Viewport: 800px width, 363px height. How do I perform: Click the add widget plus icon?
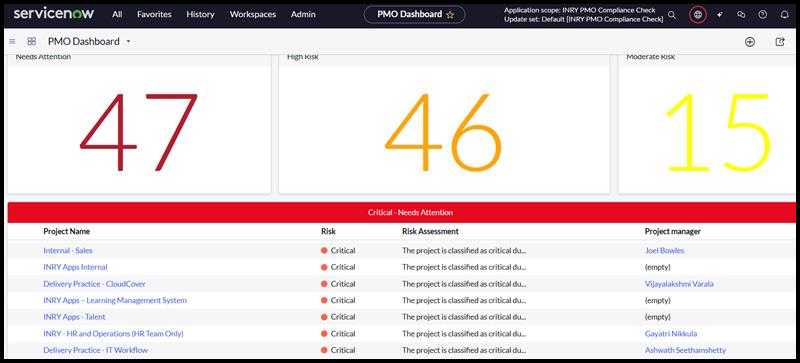(x=749, y=42)
